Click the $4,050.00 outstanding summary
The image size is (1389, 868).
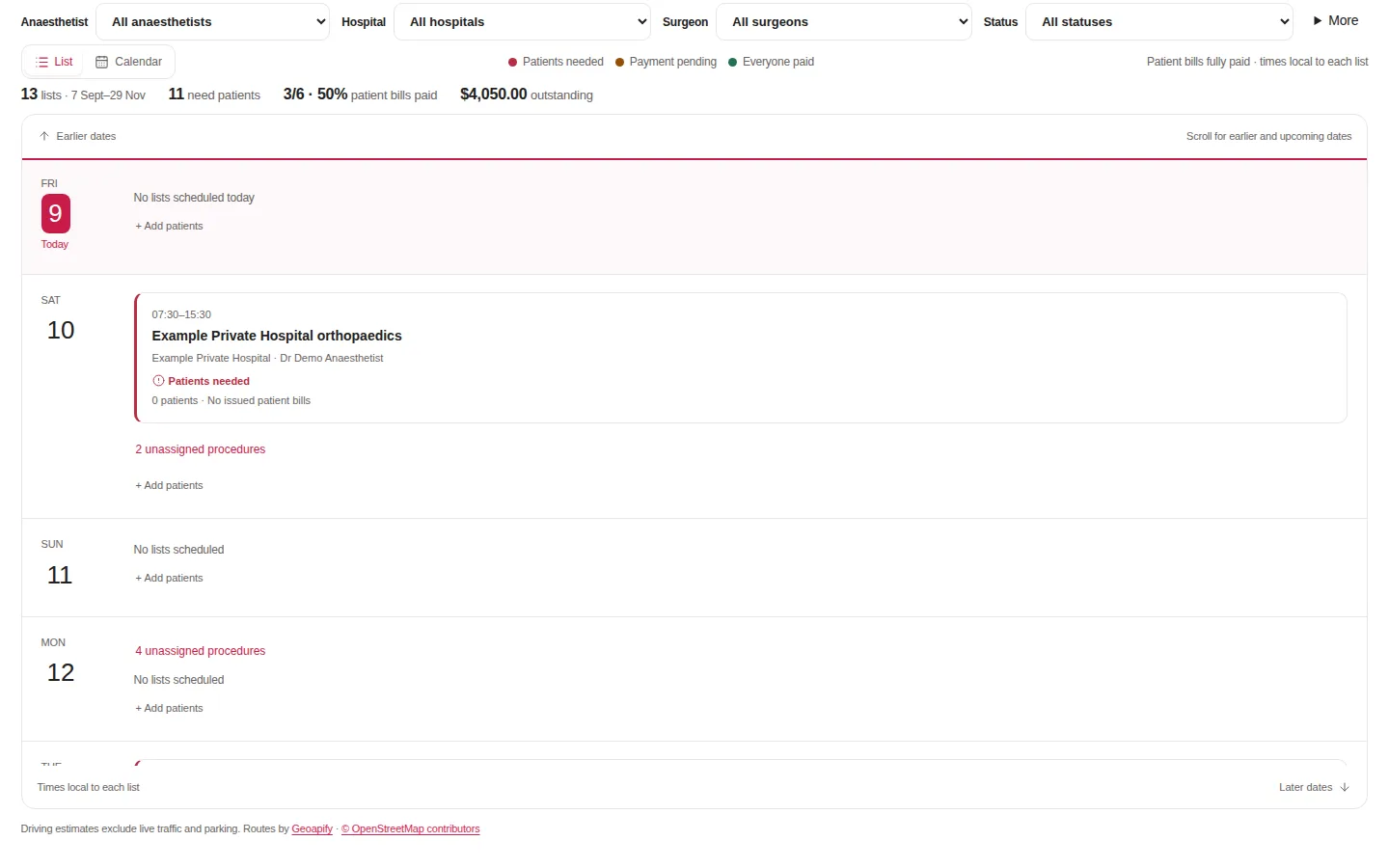527,95
